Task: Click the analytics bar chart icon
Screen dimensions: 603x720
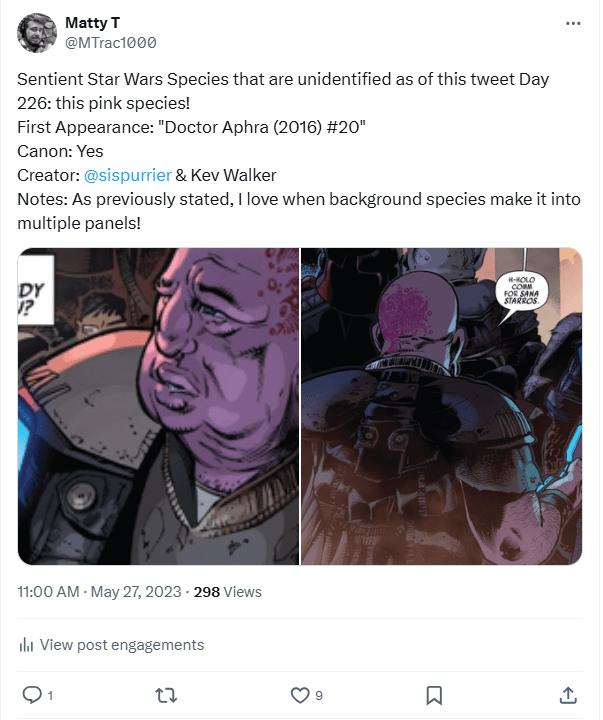Action: point(27,645)
